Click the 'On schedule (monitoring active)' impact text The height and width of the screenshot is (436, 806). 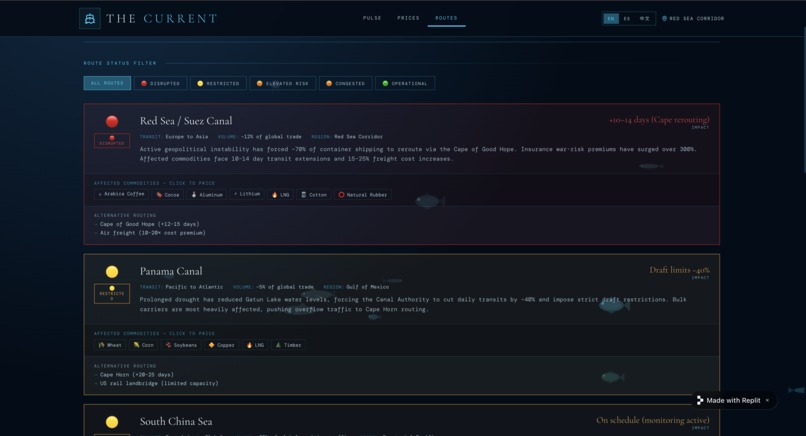click(653, 420)
